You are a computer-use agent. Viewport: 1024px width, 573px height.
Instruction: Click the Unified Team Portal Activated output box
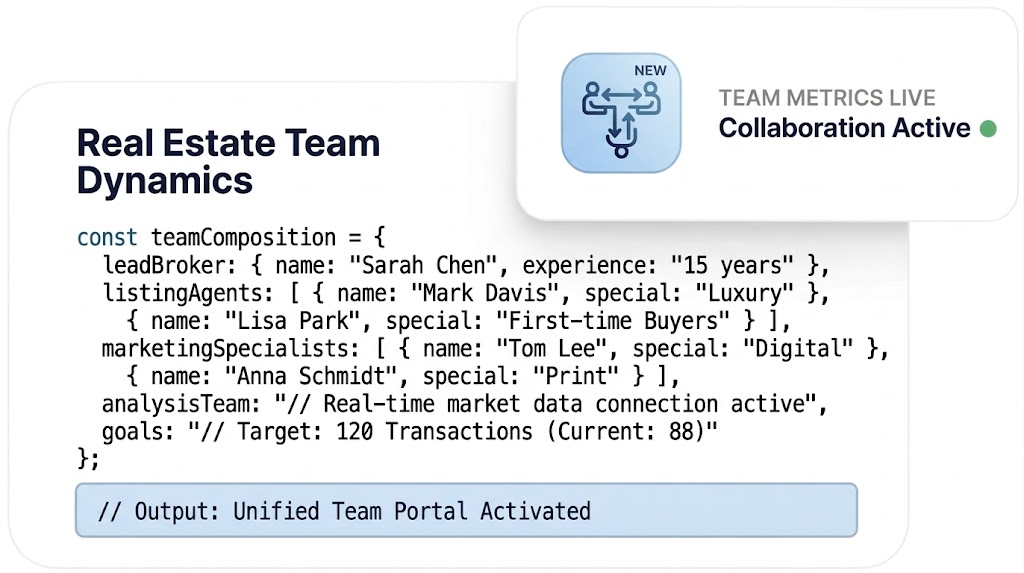coord(466,511)
